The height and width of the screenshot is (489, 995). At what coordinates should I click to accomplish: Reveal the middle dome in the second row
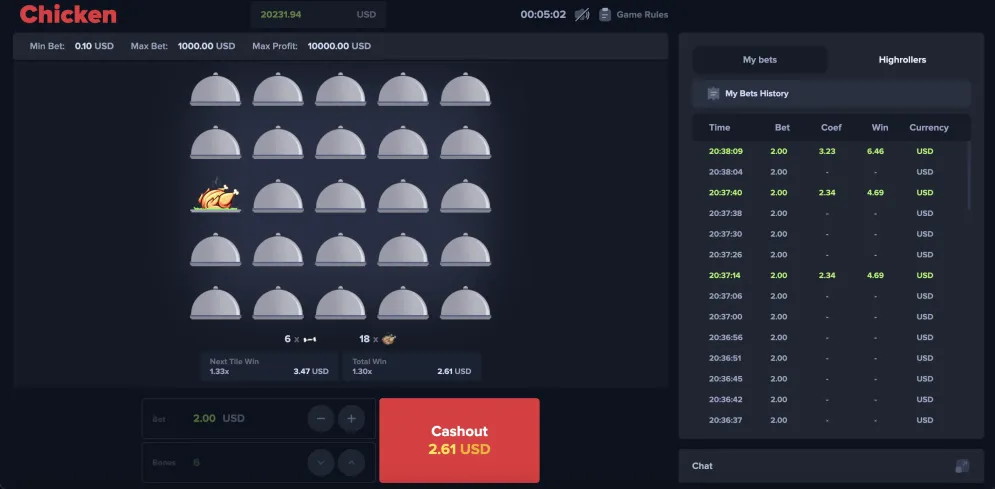341,143
